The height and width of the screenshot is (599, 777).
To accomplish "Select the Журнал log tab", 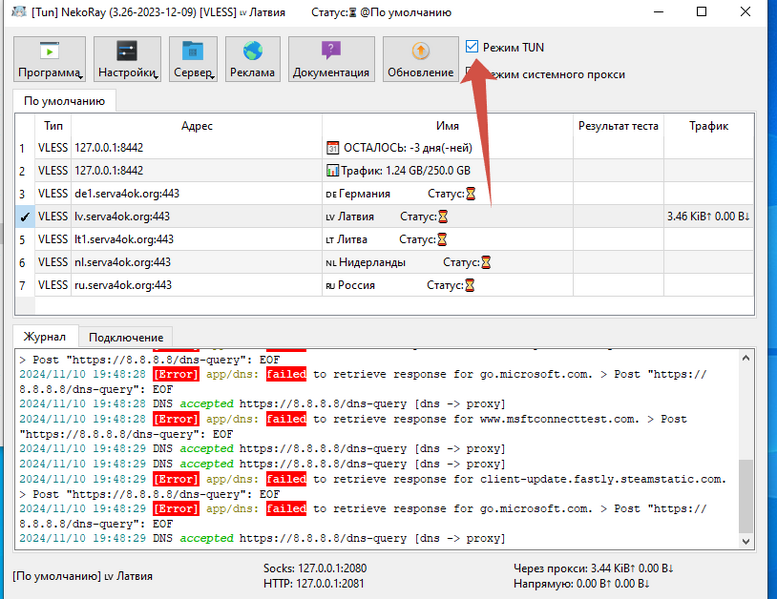I will pos(45,337).
